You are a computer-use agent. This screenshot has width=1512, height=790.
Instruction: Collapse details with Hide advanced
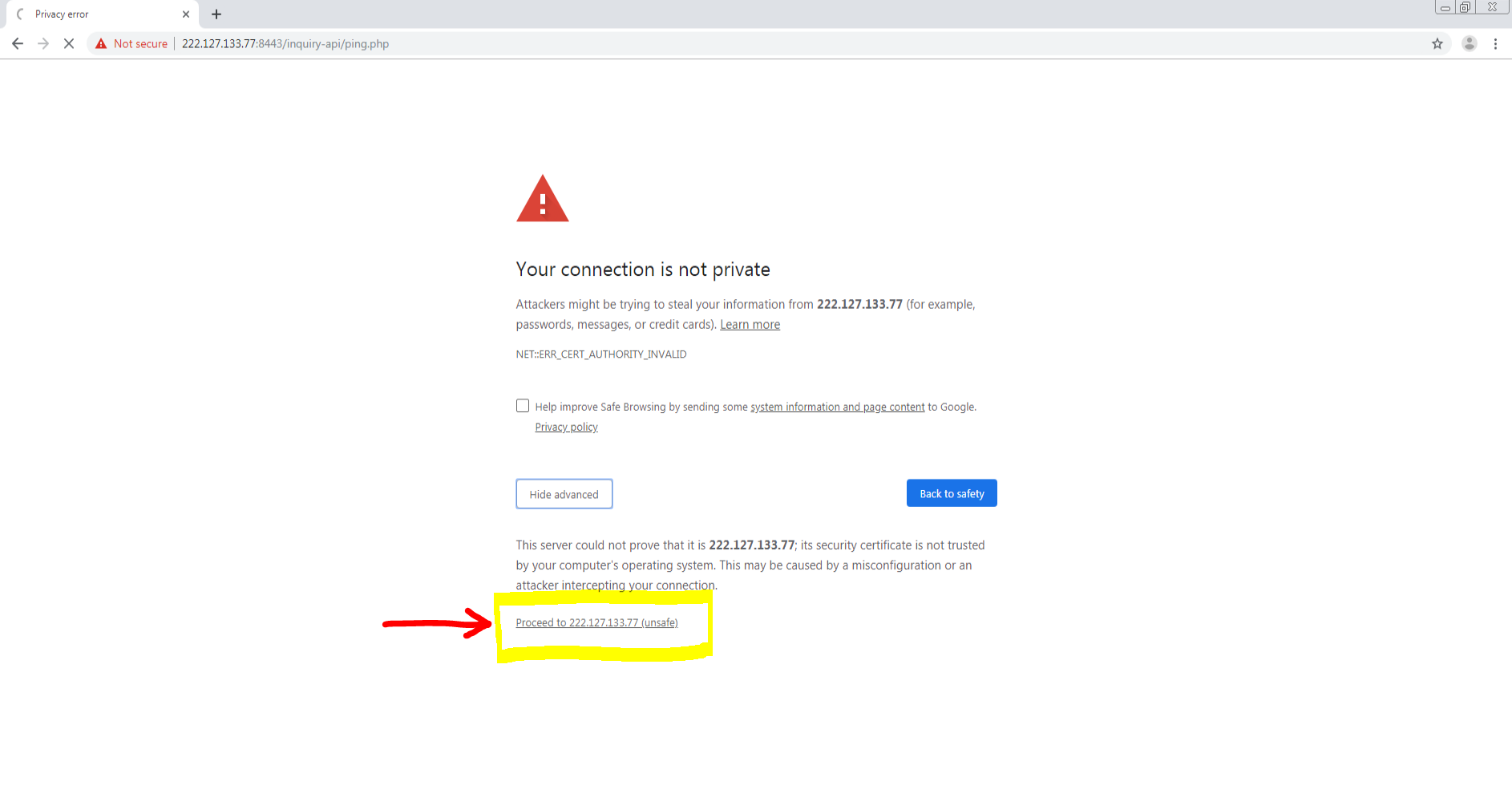pyautogui.click(x=564, y=494)
